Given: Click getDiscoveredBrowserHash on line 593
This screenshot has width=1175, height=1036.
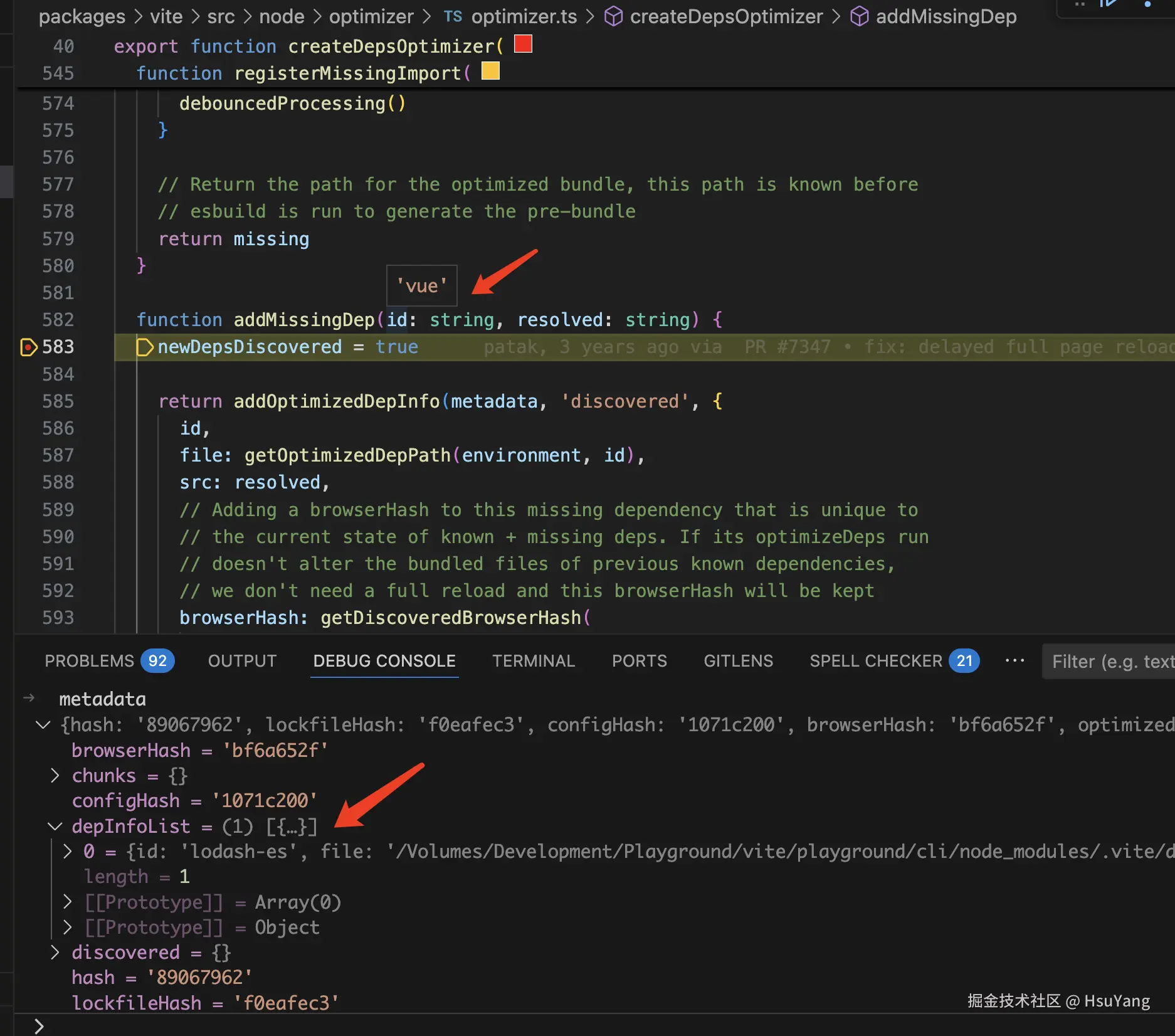Looking at the screenshot, I should [x=451, y=618].
